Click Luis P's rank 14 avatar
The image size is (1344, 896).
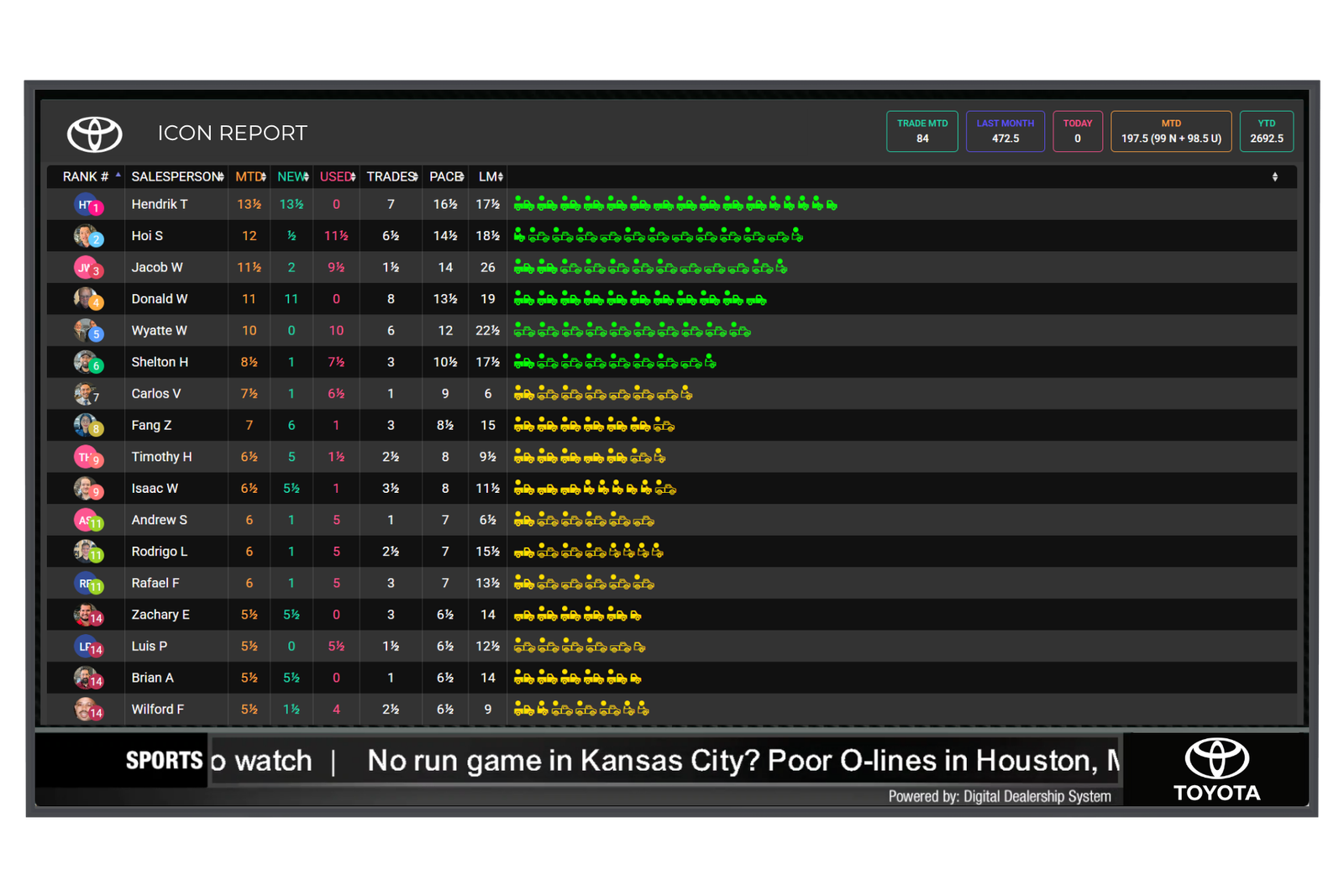pos(87,647)
